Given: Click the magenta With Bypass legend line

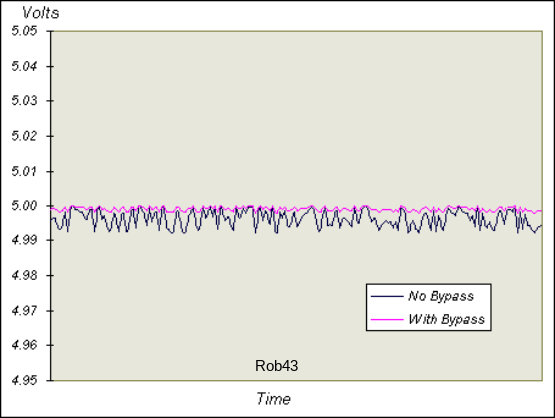Looking at the screenshot, I should click(387, 319).
